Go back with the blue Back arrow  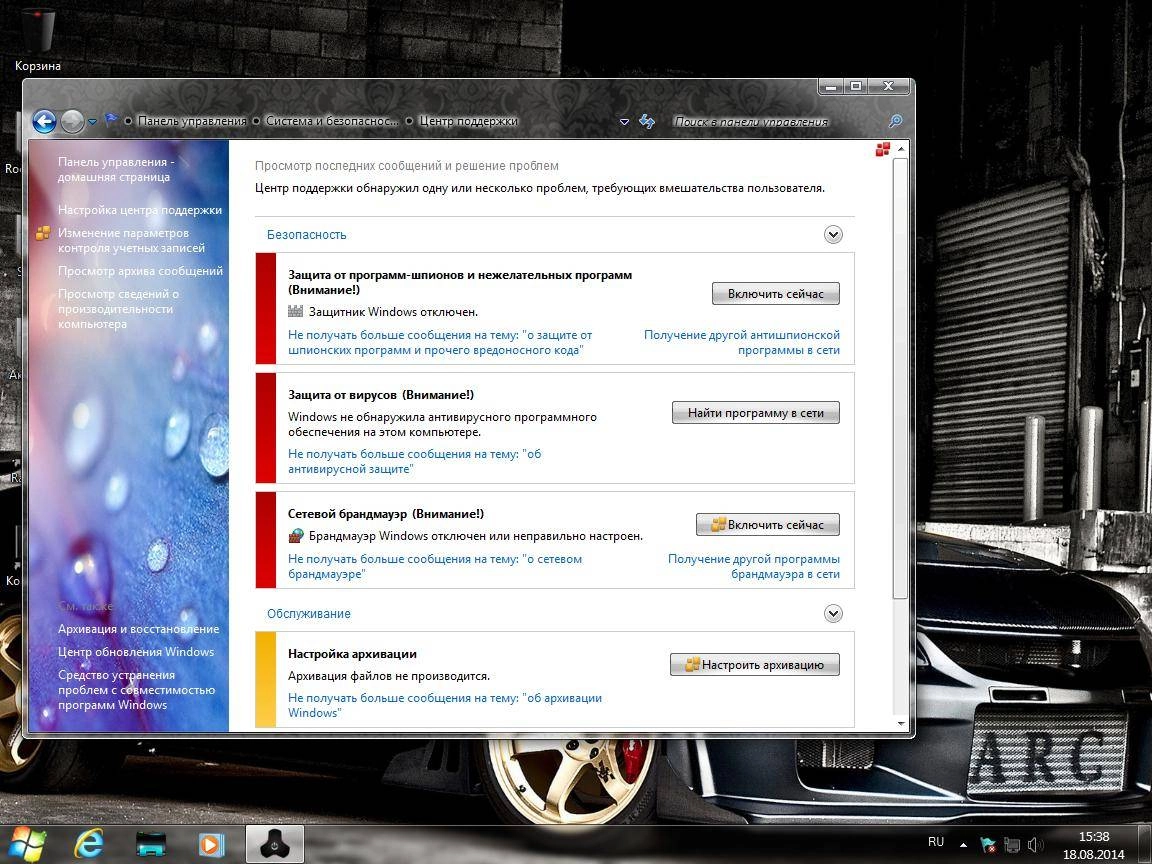[x=44, y=121]
